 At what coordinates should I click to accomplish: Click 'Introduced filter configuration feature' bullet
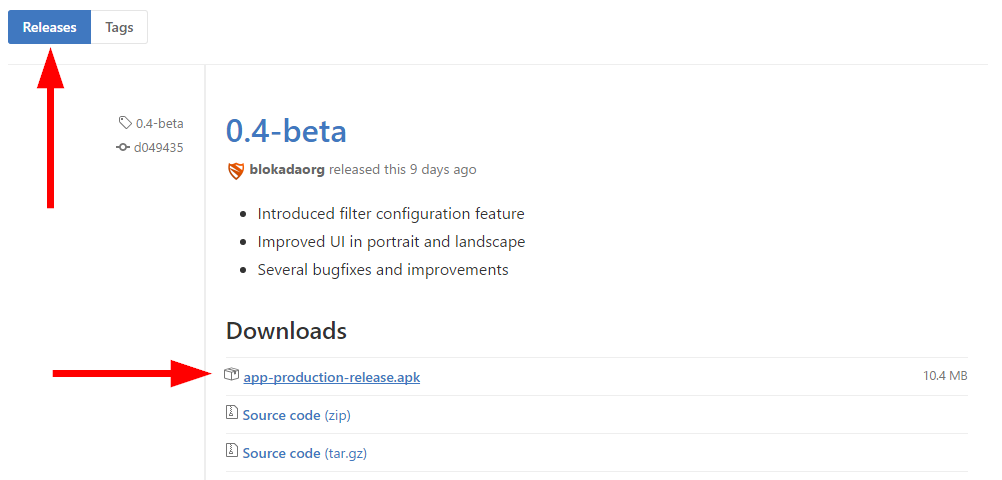[x=391, y=213]
